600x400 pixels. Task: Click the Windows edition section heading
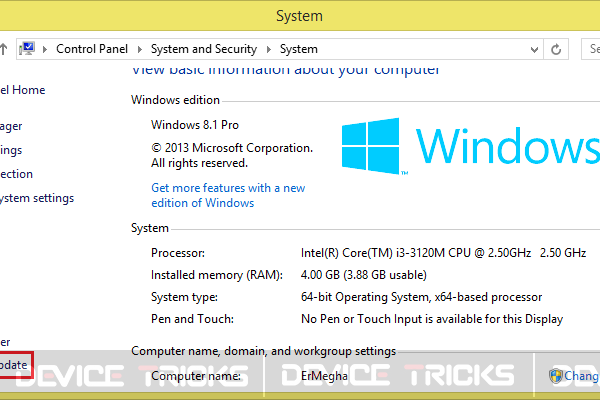tap(175, 100)
